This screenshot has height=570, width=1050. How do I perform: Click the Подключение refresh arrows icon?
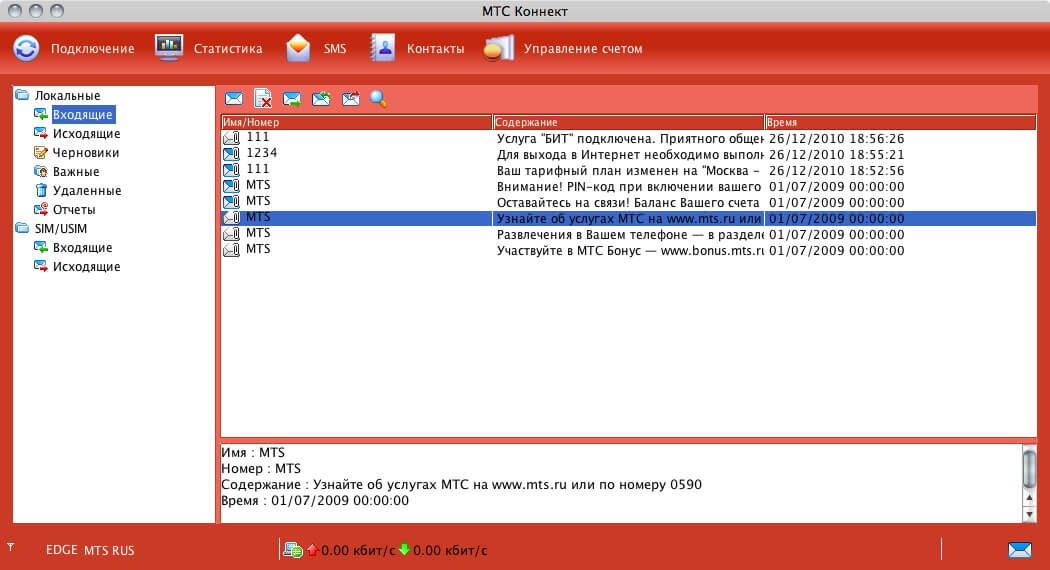(27, 49)
